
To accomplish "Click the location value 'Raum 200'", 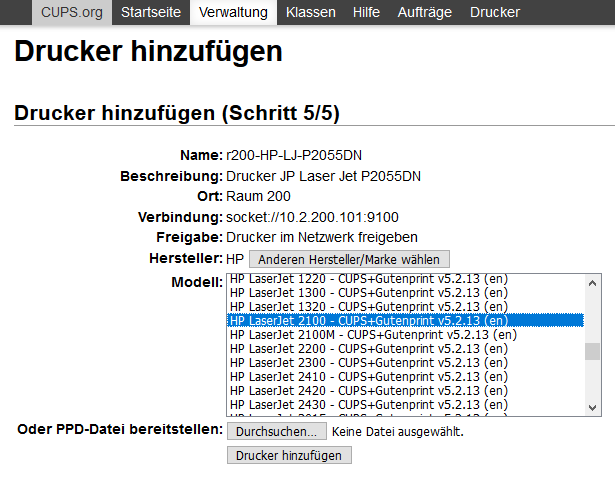I will [x=258, y=196].
